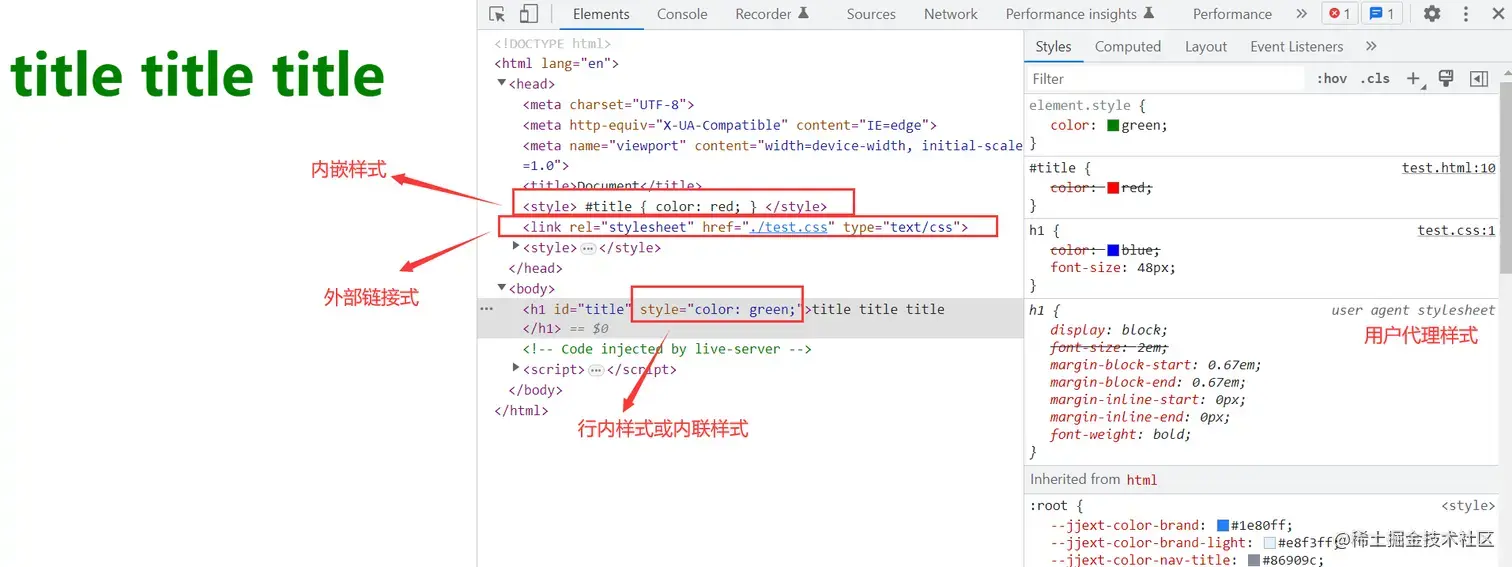This screenshot has width=1512, height=567.
Task: Focus the Styles Filter input field
Action: click(x=1167, y=79)
